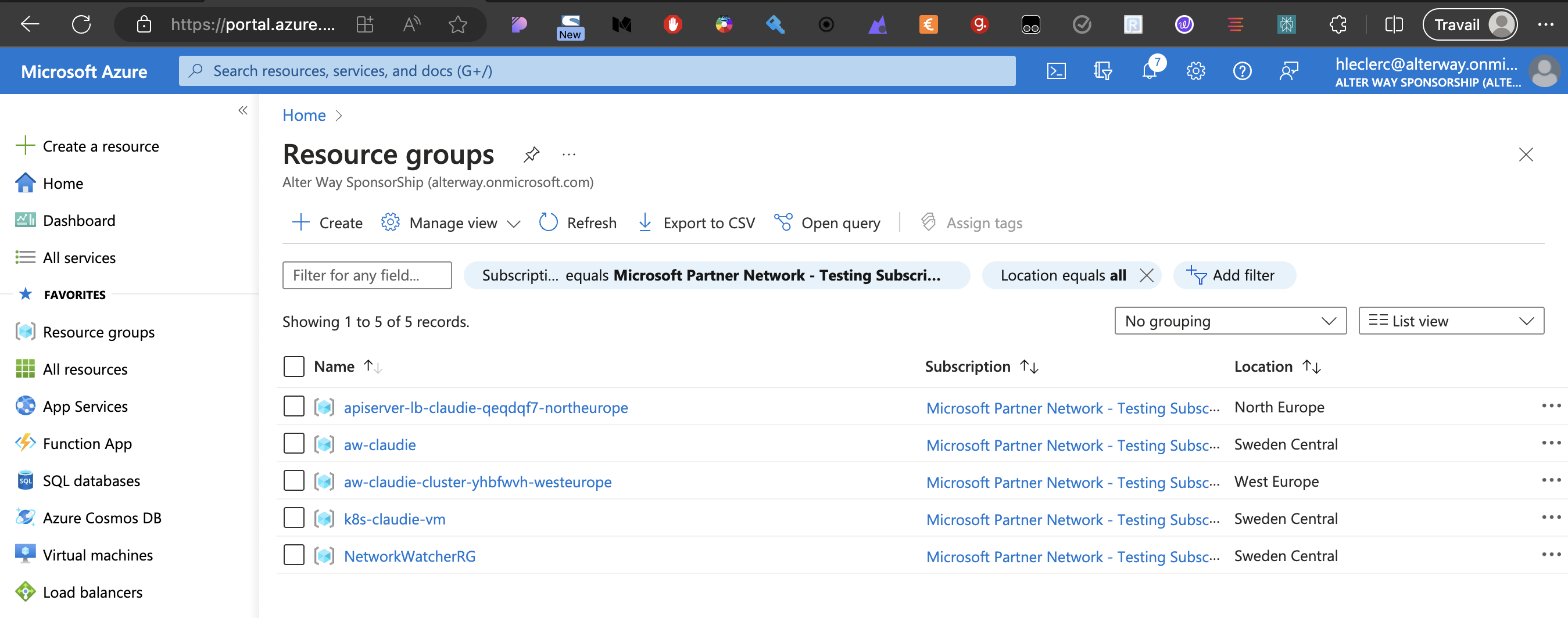Pin Resource groups page to dashboard

(531, 154)
